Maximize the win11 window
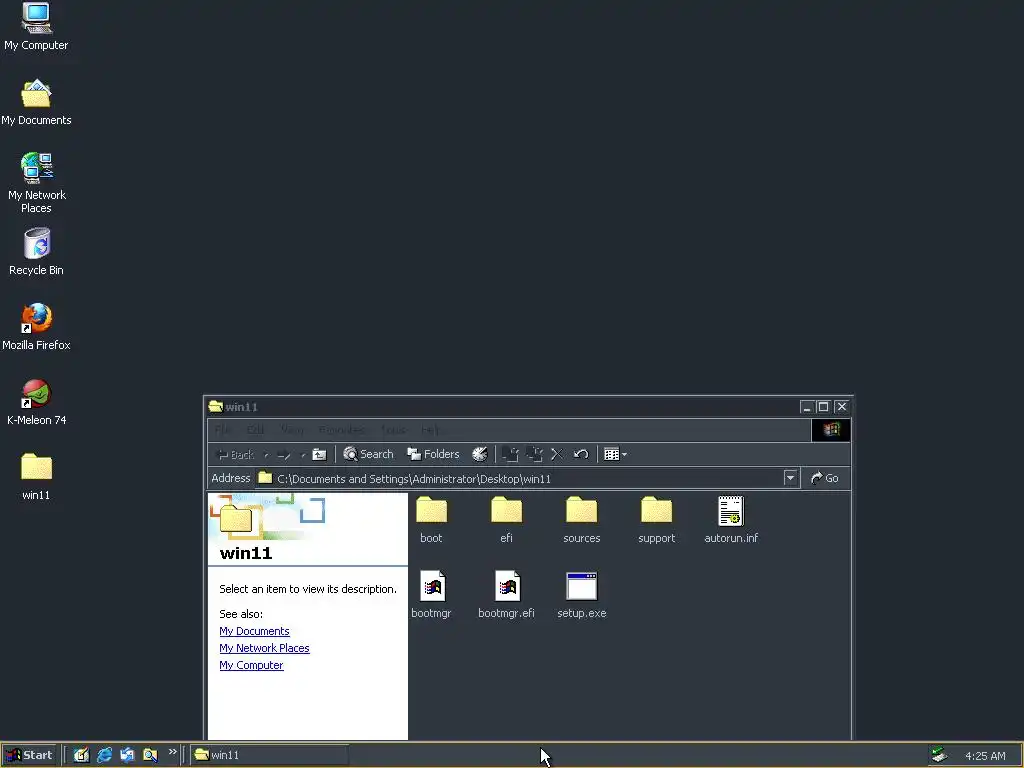 (x=824, y=407)
